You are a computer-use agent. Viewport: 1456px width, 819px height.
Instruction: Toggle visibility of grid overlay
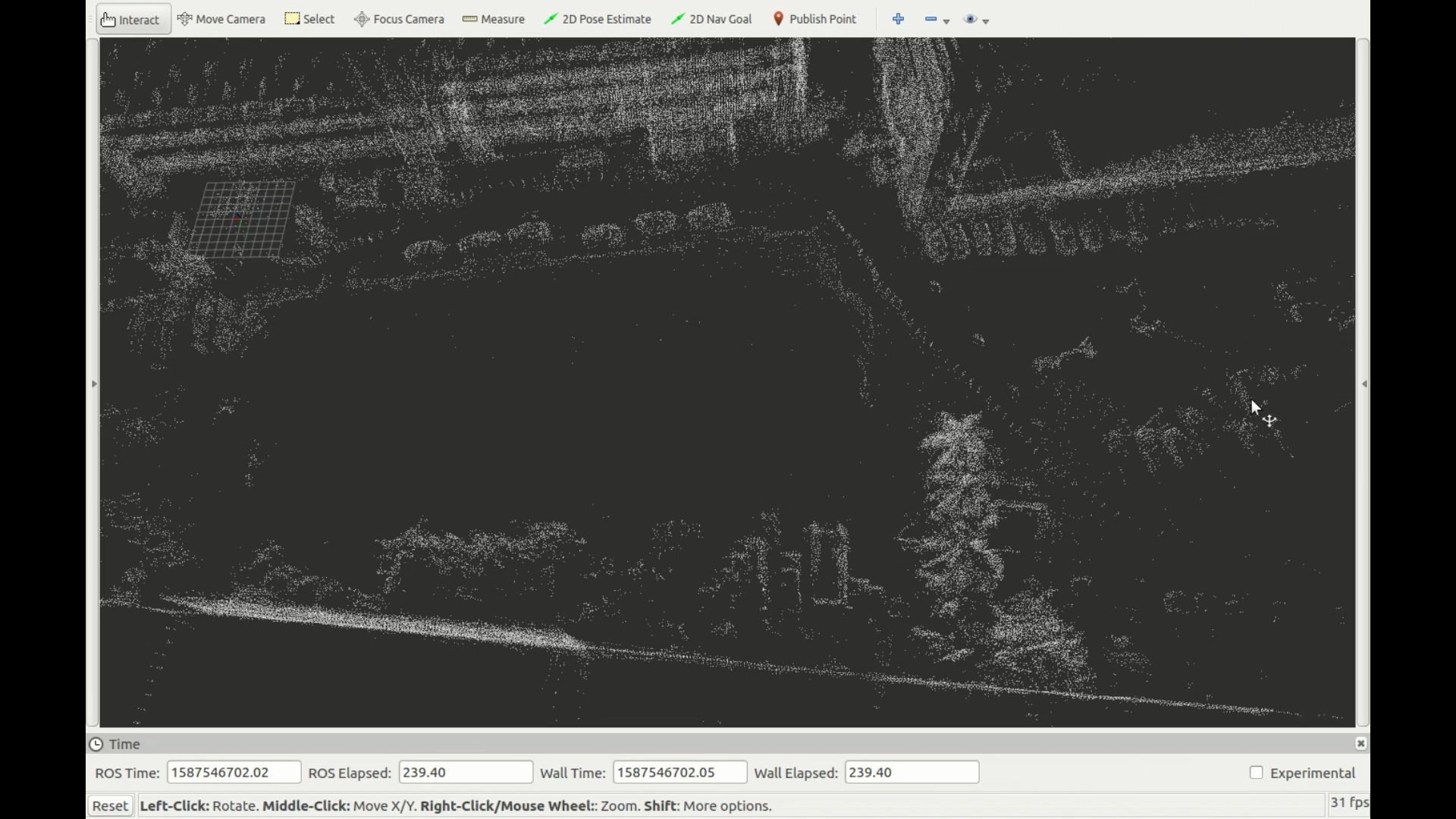pyautogui.click(x=971, y=18)
